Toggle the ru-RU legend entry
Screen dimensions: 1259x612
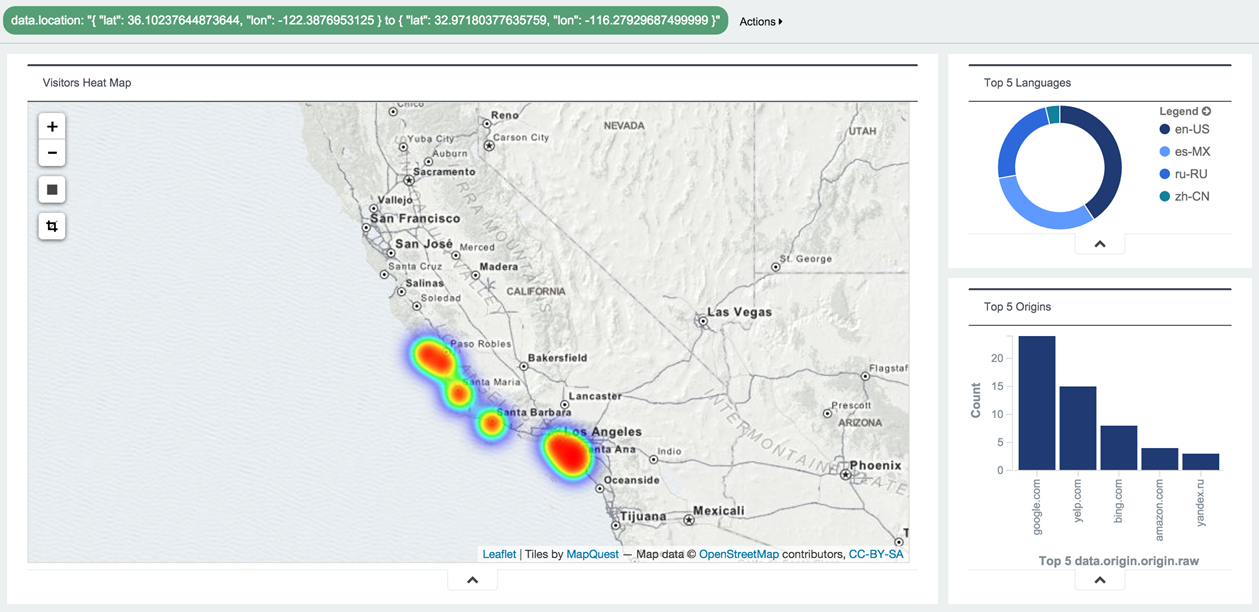tap(1191, 174)
